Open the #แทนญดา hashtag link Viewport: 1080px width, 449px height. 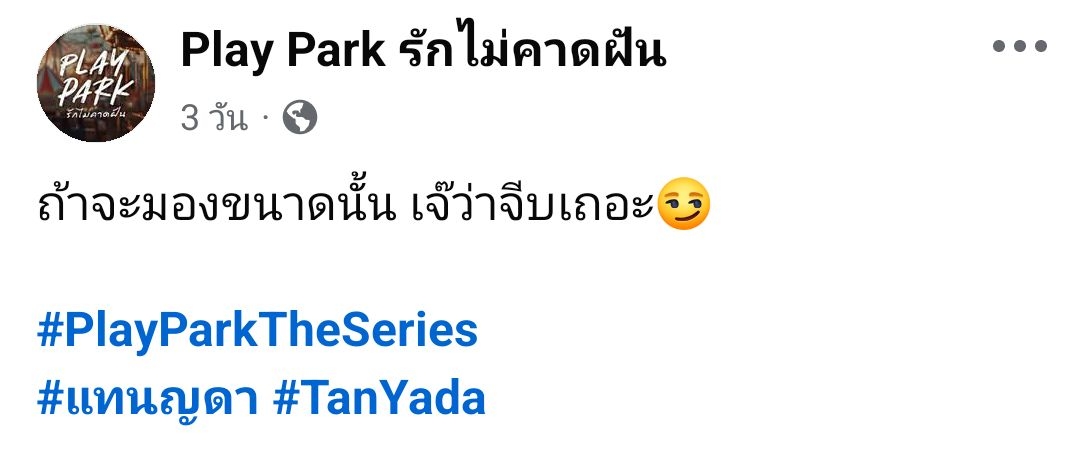(x=148, y=399)
